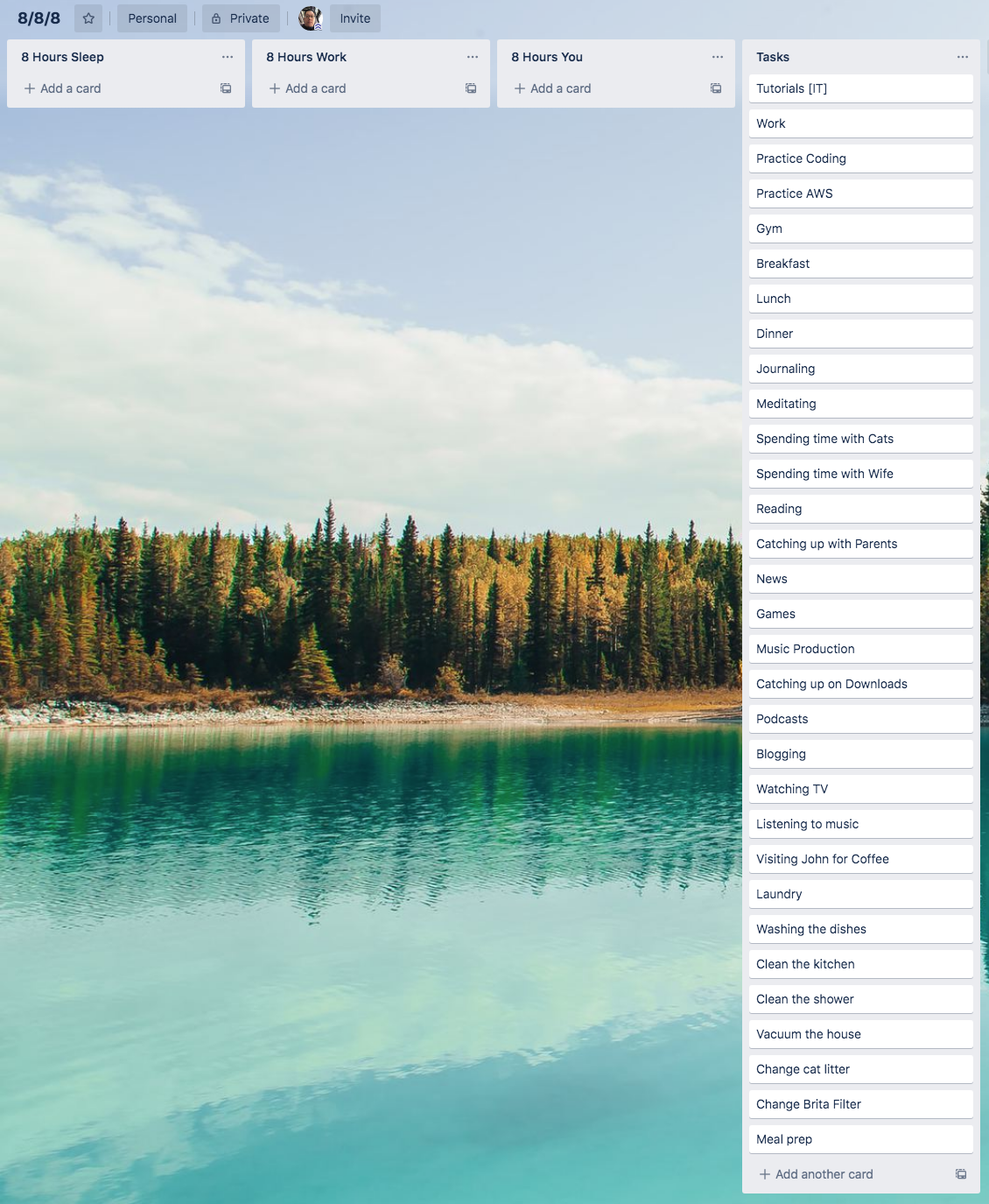The height and width of the screenshot is (1204, 989).
Task: Open the 8 Hours Sleep list menu
Action: 228,57
